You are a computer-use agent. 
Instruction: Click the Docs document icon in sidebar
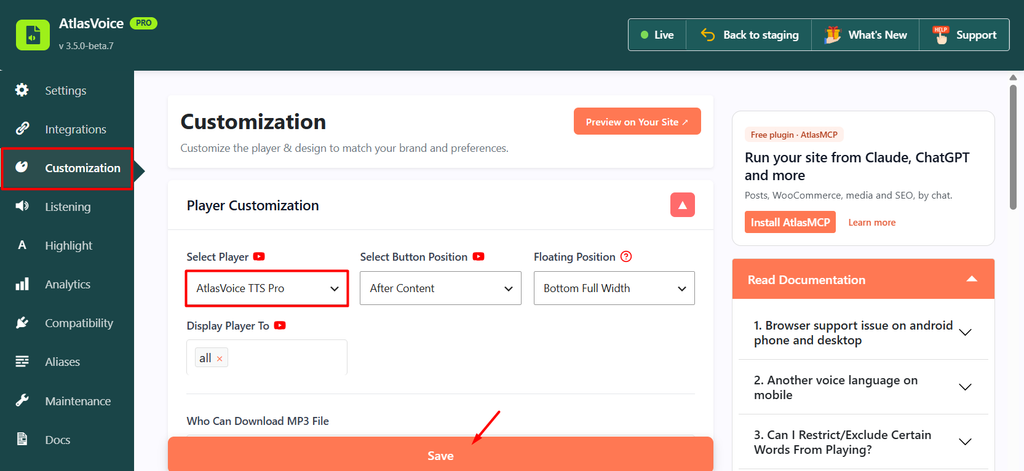coord(22,440)
